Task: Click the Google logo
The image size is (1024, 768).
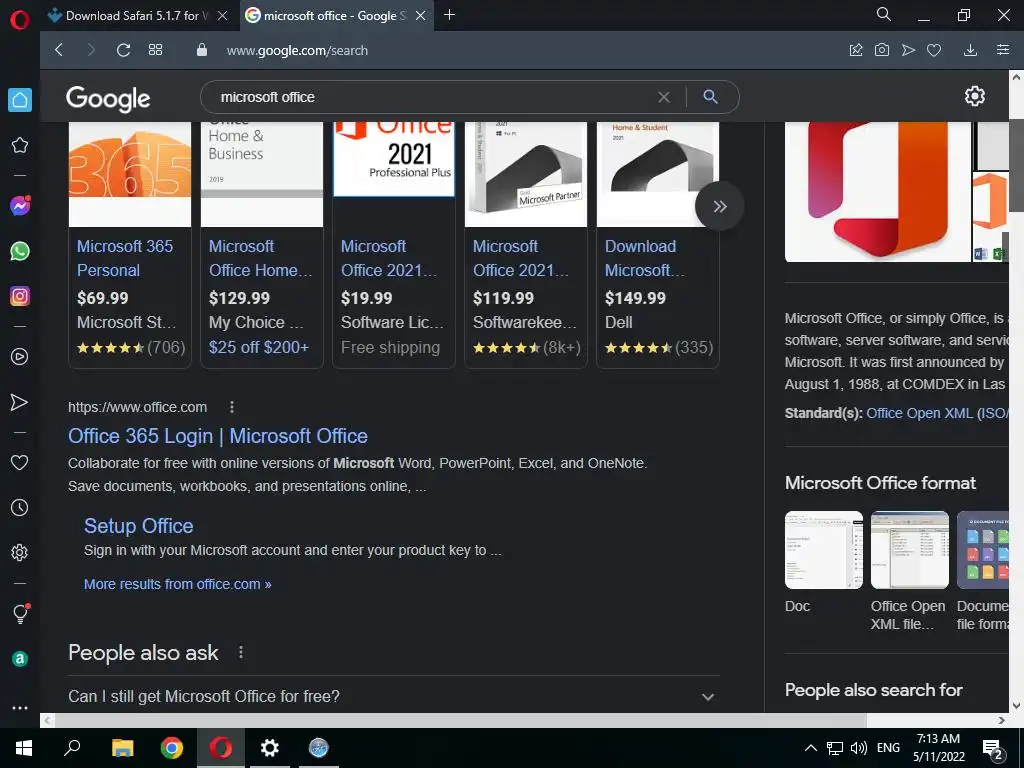Action: [x=108, y=98]
